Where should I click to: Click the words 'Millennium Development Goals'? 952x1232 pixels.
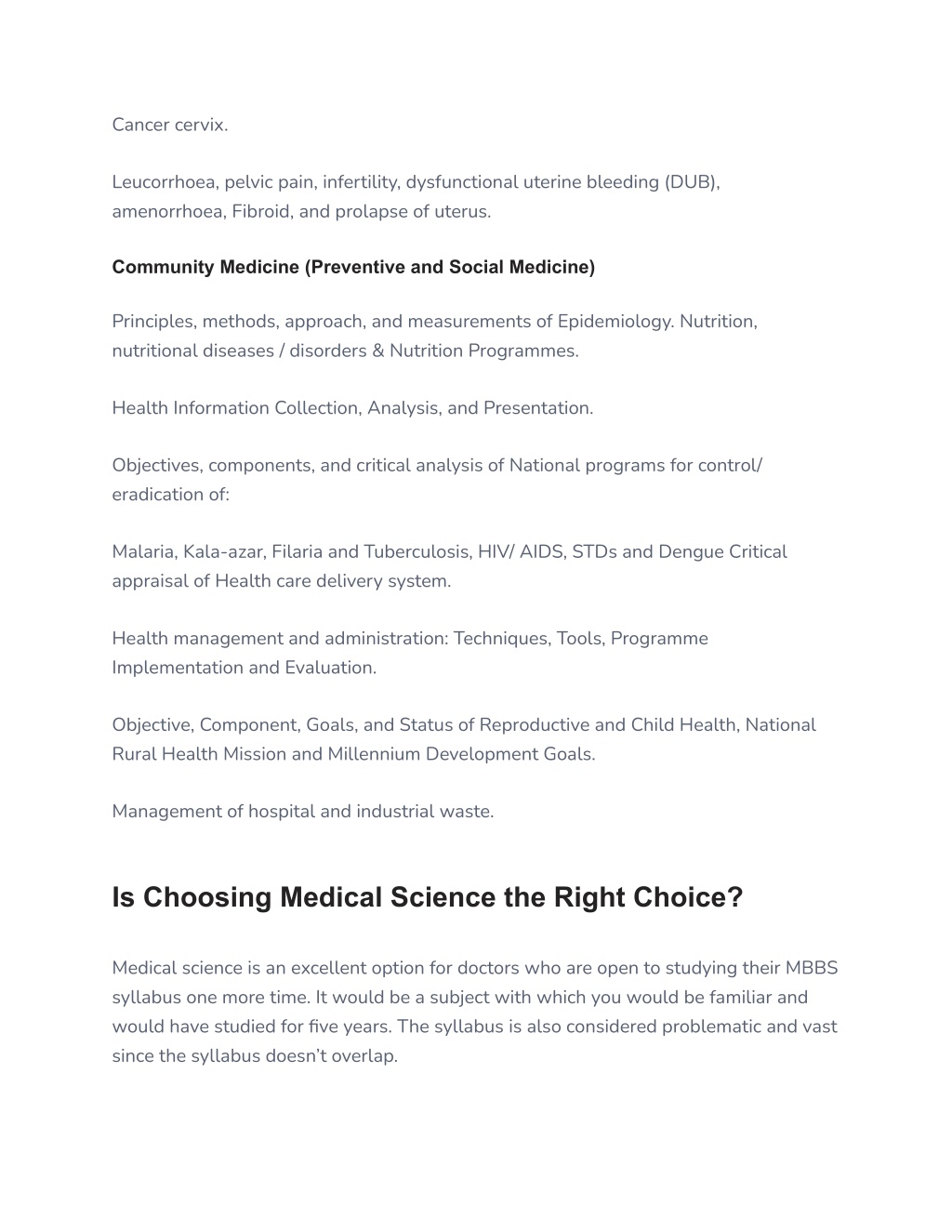459,754
